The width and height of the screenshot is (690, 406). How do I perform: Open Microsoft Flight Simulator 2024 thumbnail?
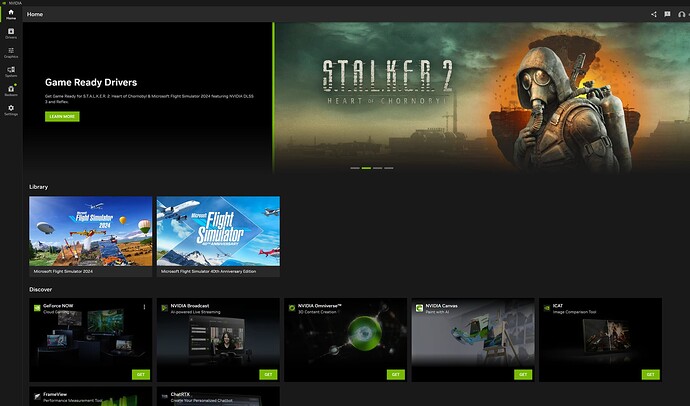(91, 231)
